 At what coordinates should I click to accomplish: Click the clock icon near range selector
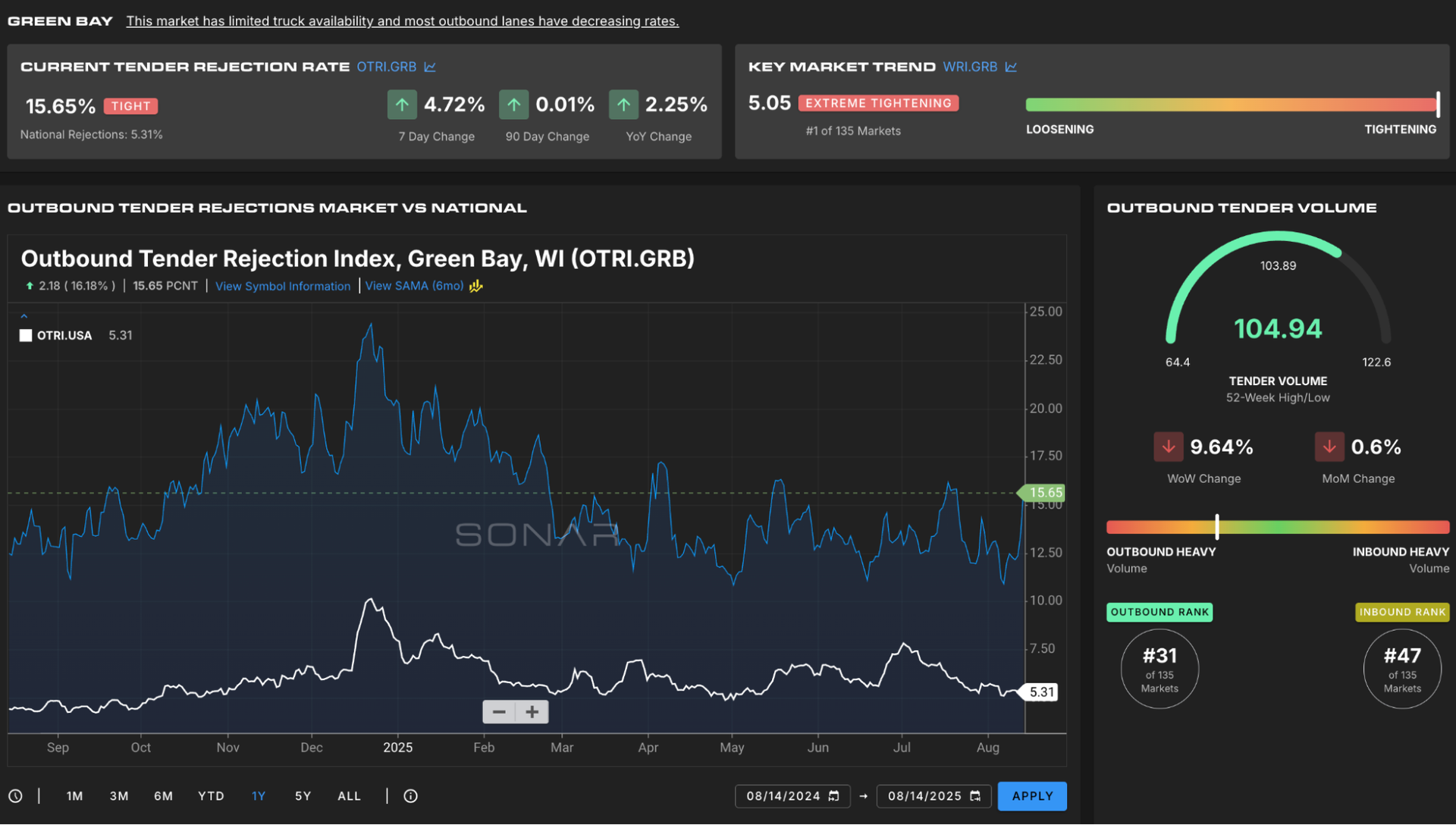pyautogui.click(x=15, y=796)
